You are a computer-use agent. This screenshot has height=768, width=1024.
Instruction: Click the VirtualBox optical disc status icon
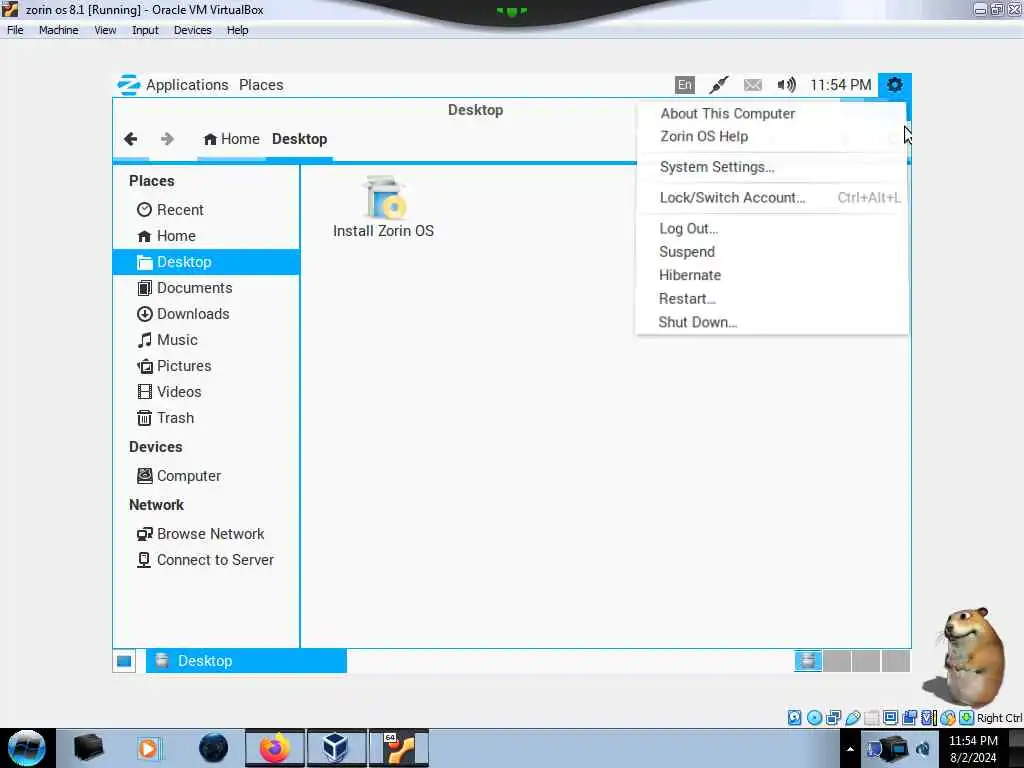[x=814, y=718]
